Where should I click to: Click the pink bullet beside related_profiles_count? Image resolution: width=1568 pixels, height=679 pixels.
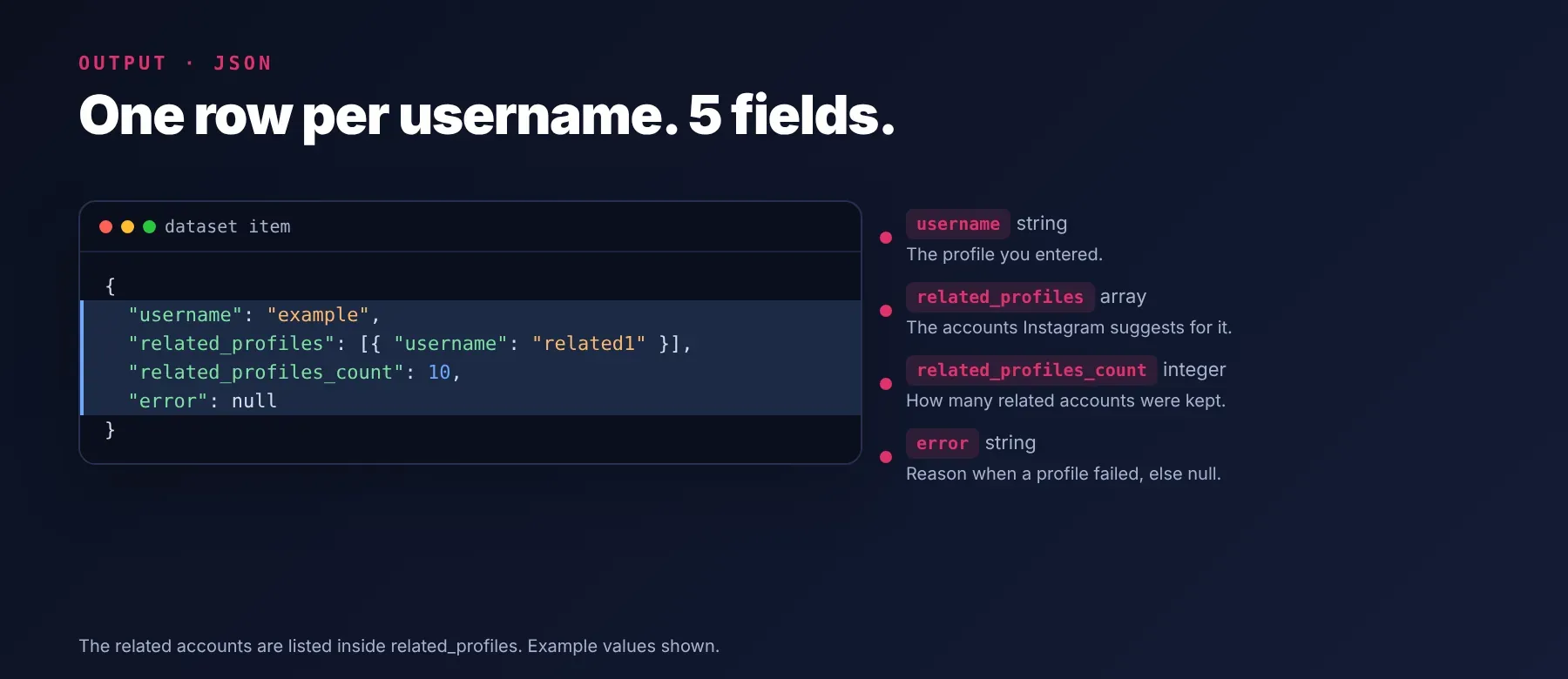(886, 384)
